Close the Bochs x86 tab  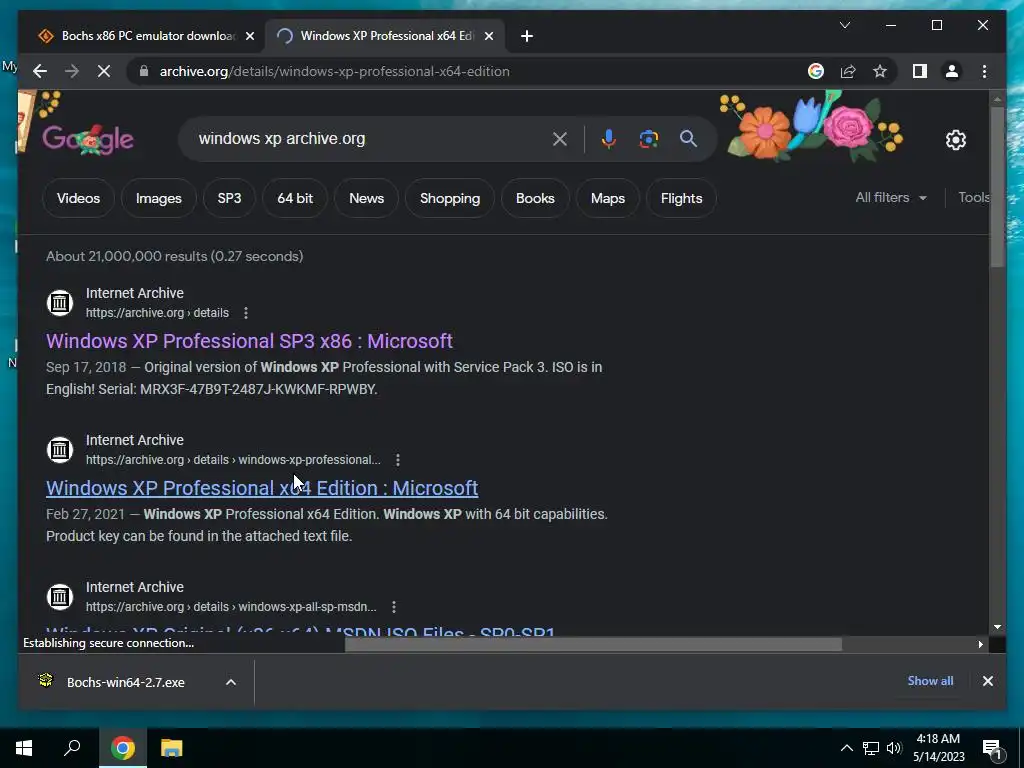[x=249, y=36]
